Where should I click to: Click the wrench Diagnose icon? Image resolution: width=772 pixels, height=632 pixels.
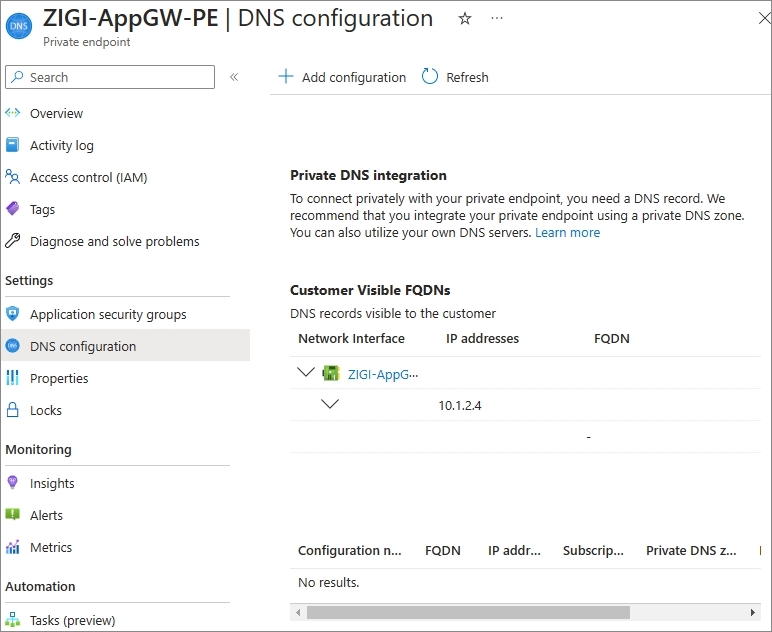coord(12,241)
